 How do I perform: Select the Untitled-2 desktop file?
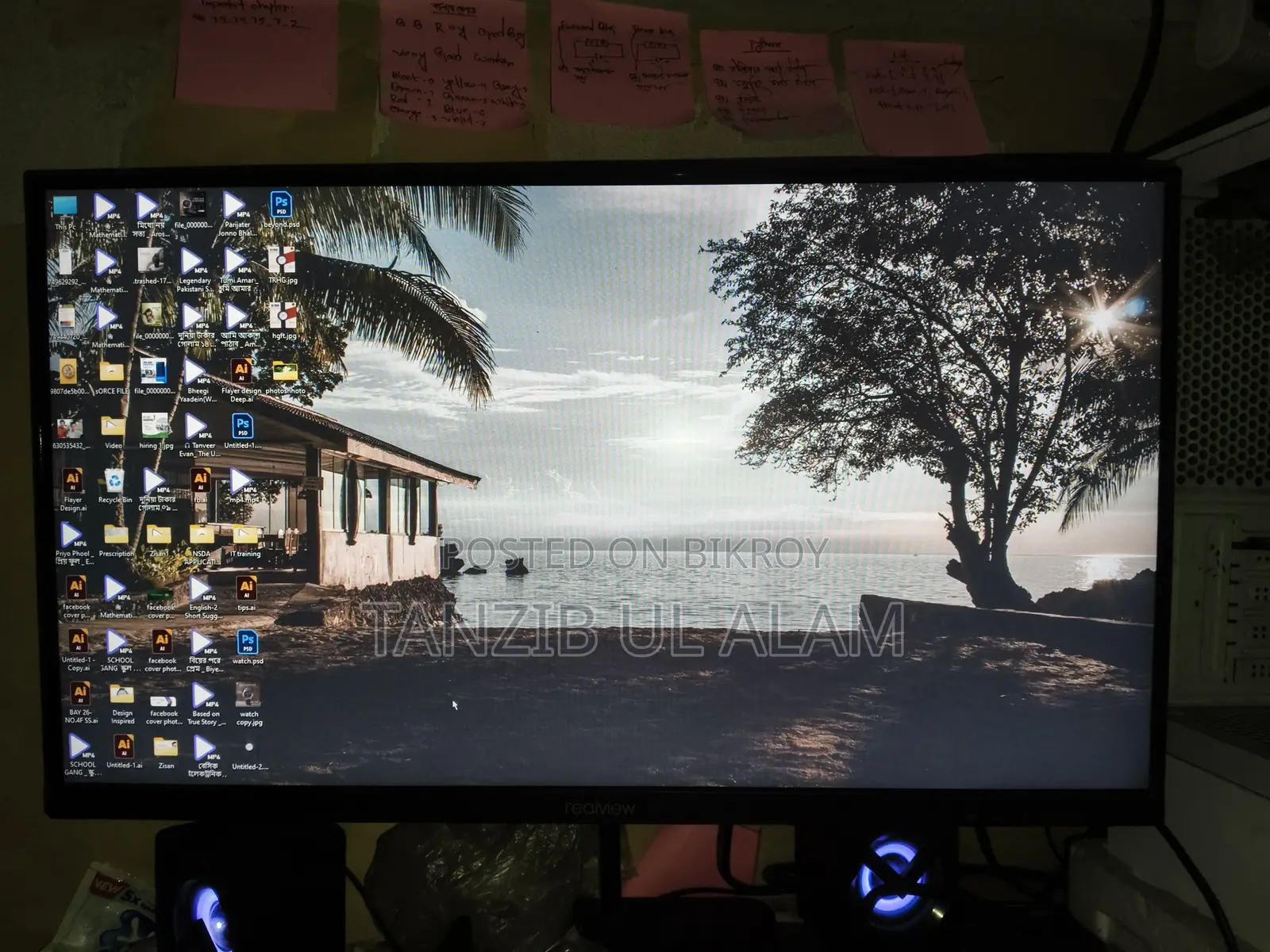coord(249,754)
